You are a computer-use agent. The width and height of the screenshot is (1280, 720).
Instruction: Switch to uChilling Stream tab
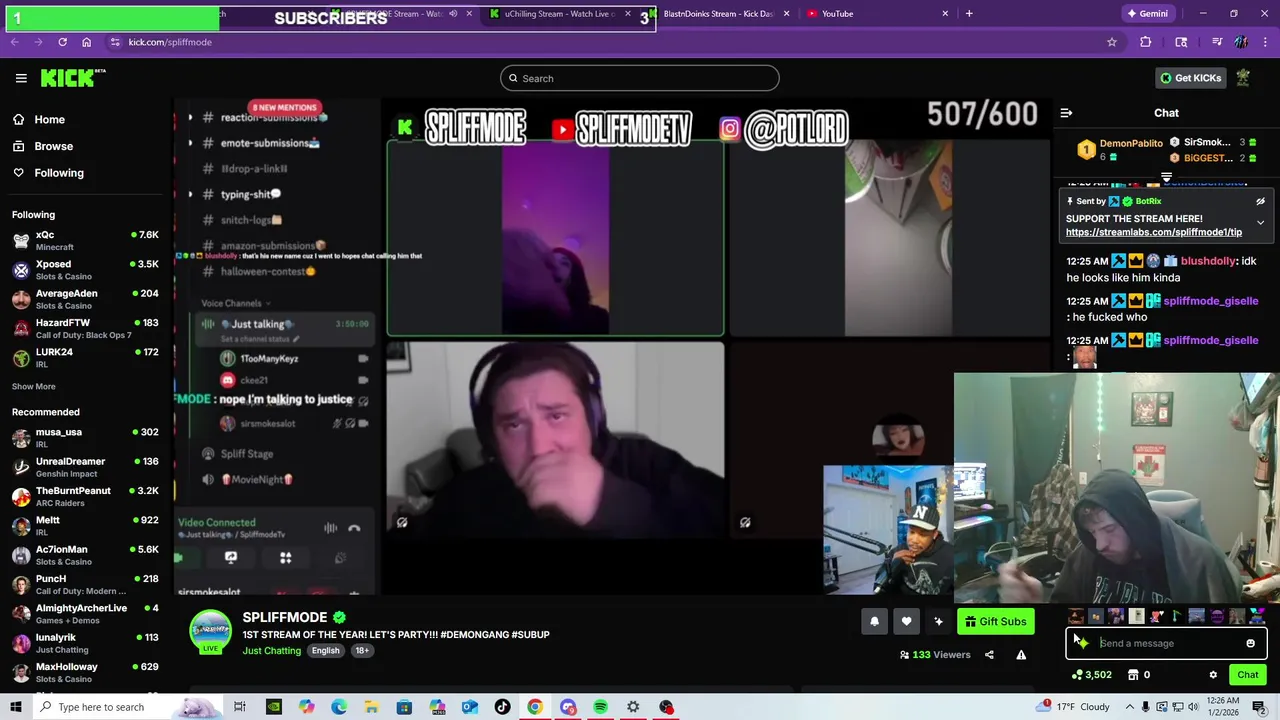[559, 14]
